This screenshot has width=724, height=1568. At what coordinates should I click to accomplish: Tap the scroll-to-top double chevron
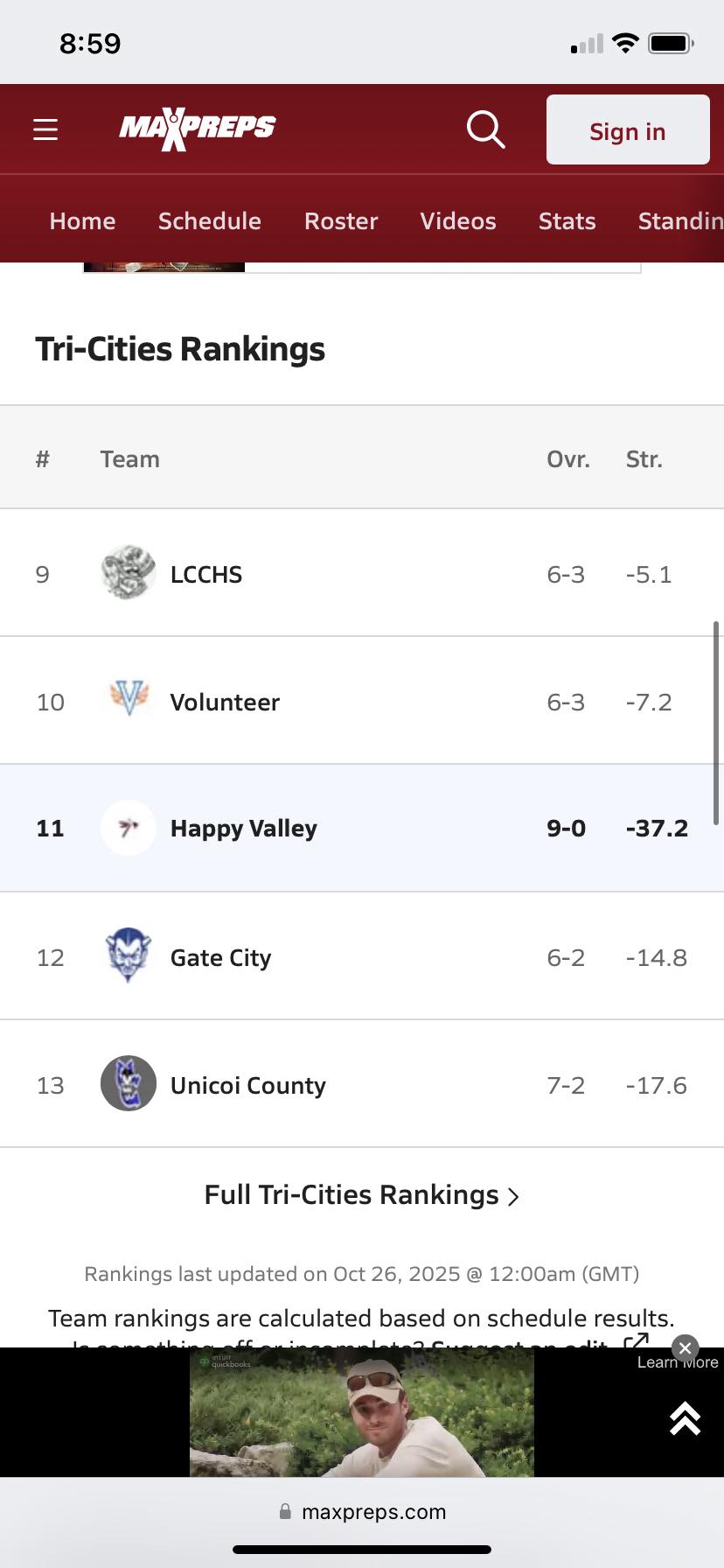685,1418
